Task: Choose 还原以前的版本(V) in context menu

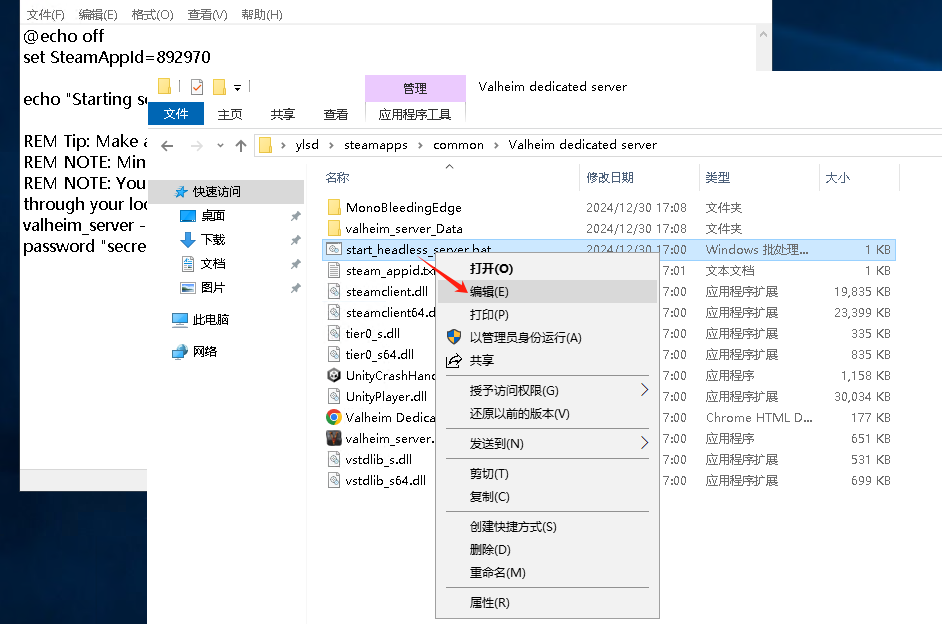Action: [x=547, y=413]
